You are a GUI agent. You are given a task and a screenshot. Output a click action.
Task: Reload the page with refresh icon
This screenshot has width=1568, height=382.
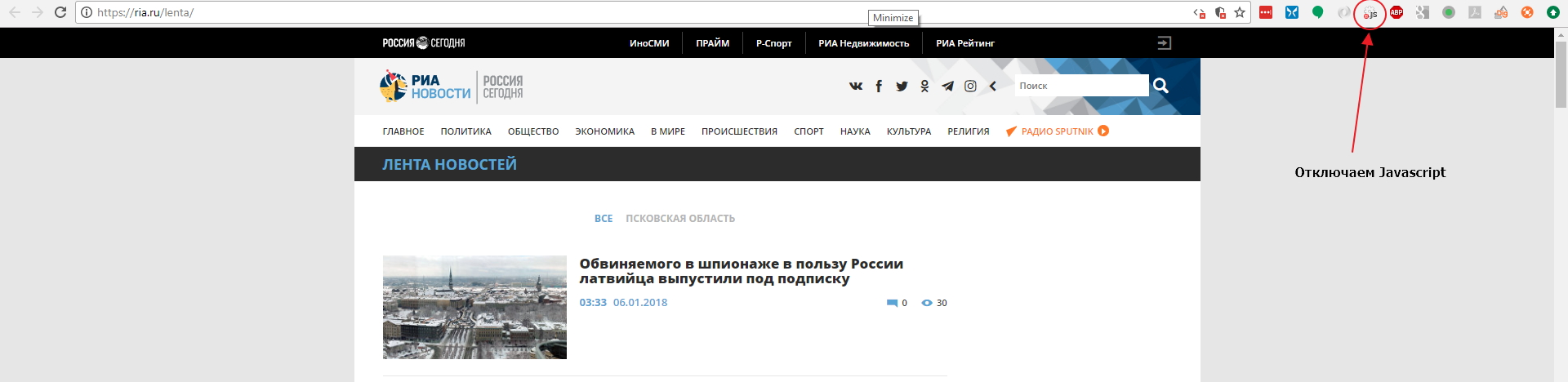tap(60, 12)
